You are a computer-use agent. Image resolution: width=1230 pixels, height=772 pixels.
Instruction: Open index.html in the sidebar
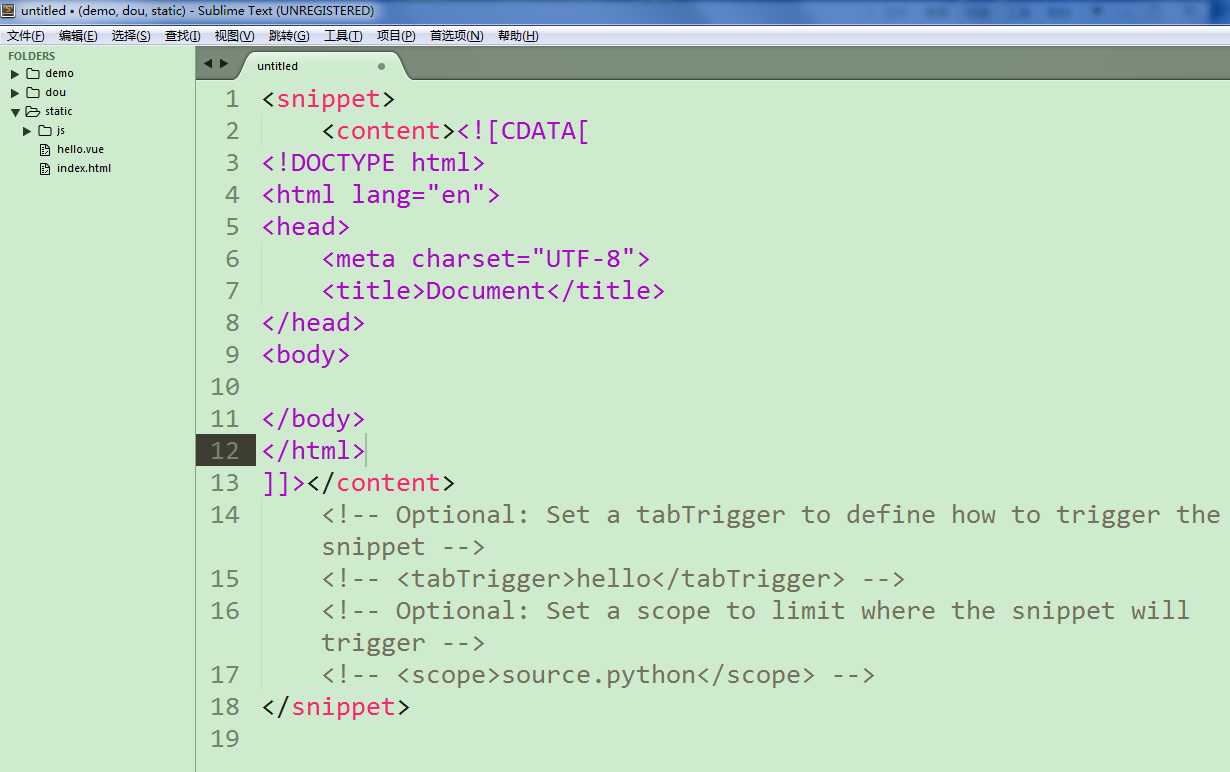(84, 168)
